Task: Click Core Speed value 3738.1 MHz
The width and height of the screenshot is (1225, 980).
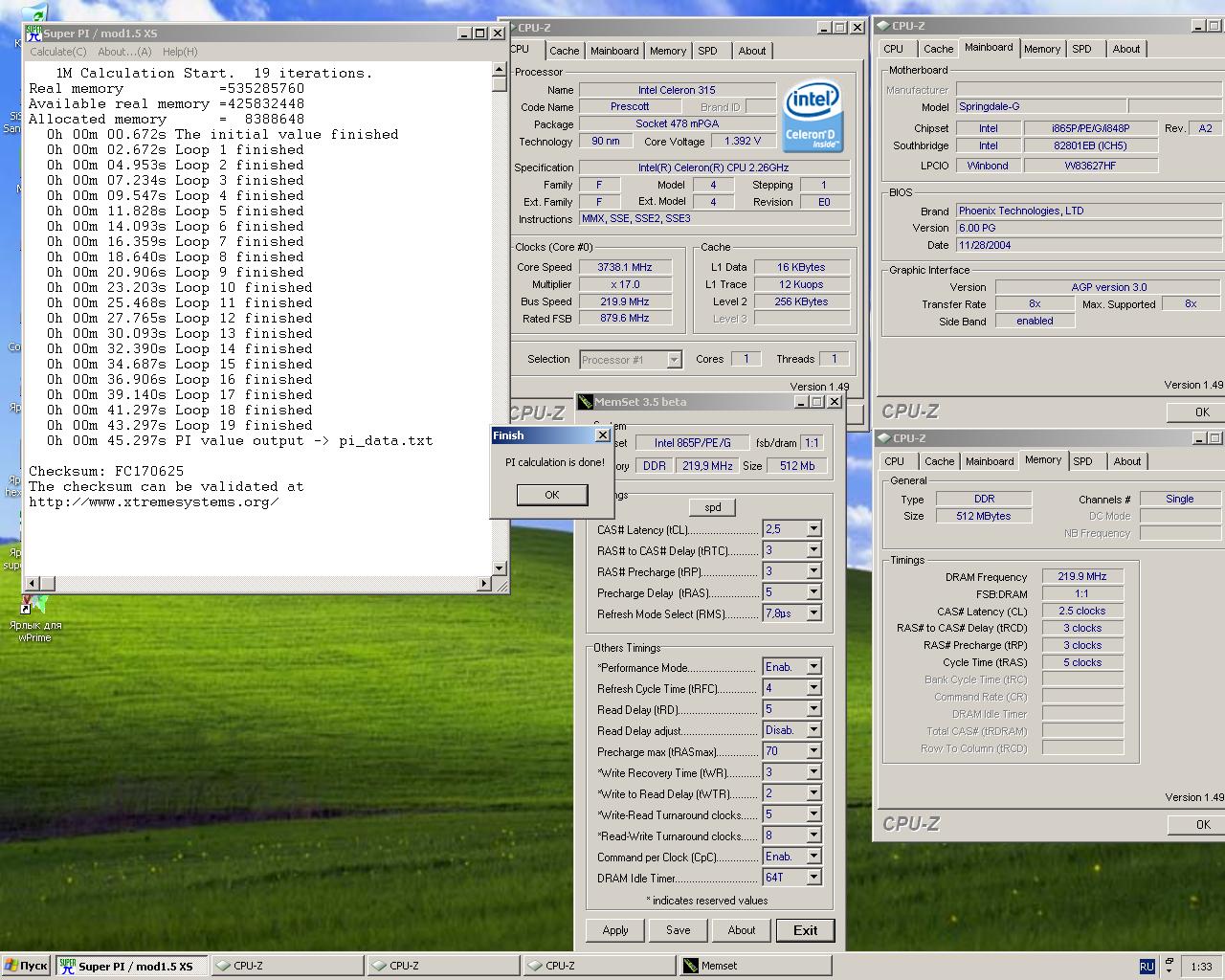Action: point(625,267)
